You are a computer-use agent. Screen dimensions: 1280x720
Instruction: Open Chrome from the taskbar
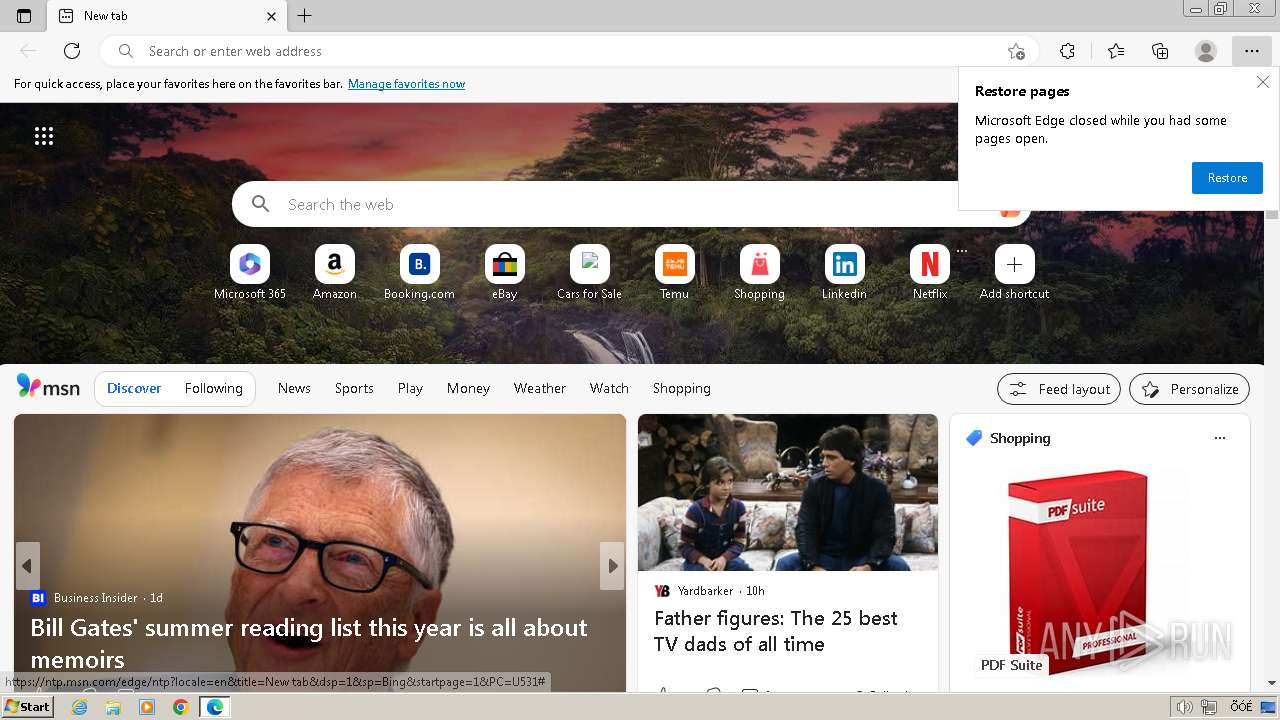[x=180, y=707]
